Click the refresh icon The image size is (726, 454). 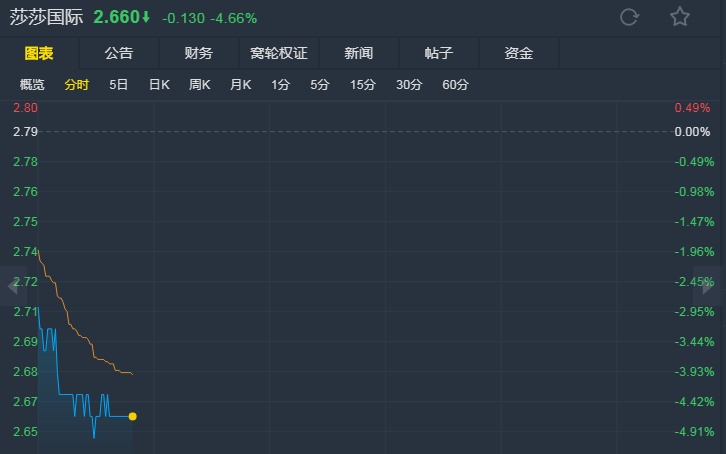[629, 17]
